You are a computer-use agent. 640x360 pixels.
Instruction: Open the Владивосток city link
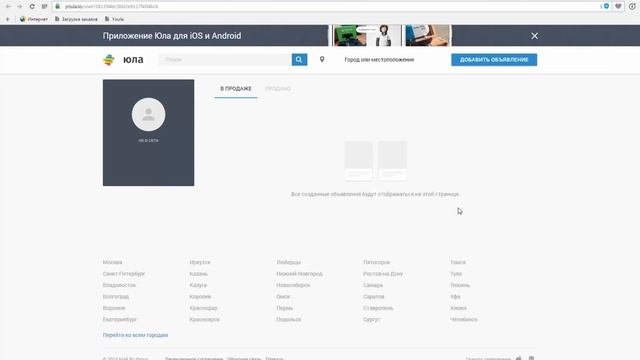click(x=119, y=285)
